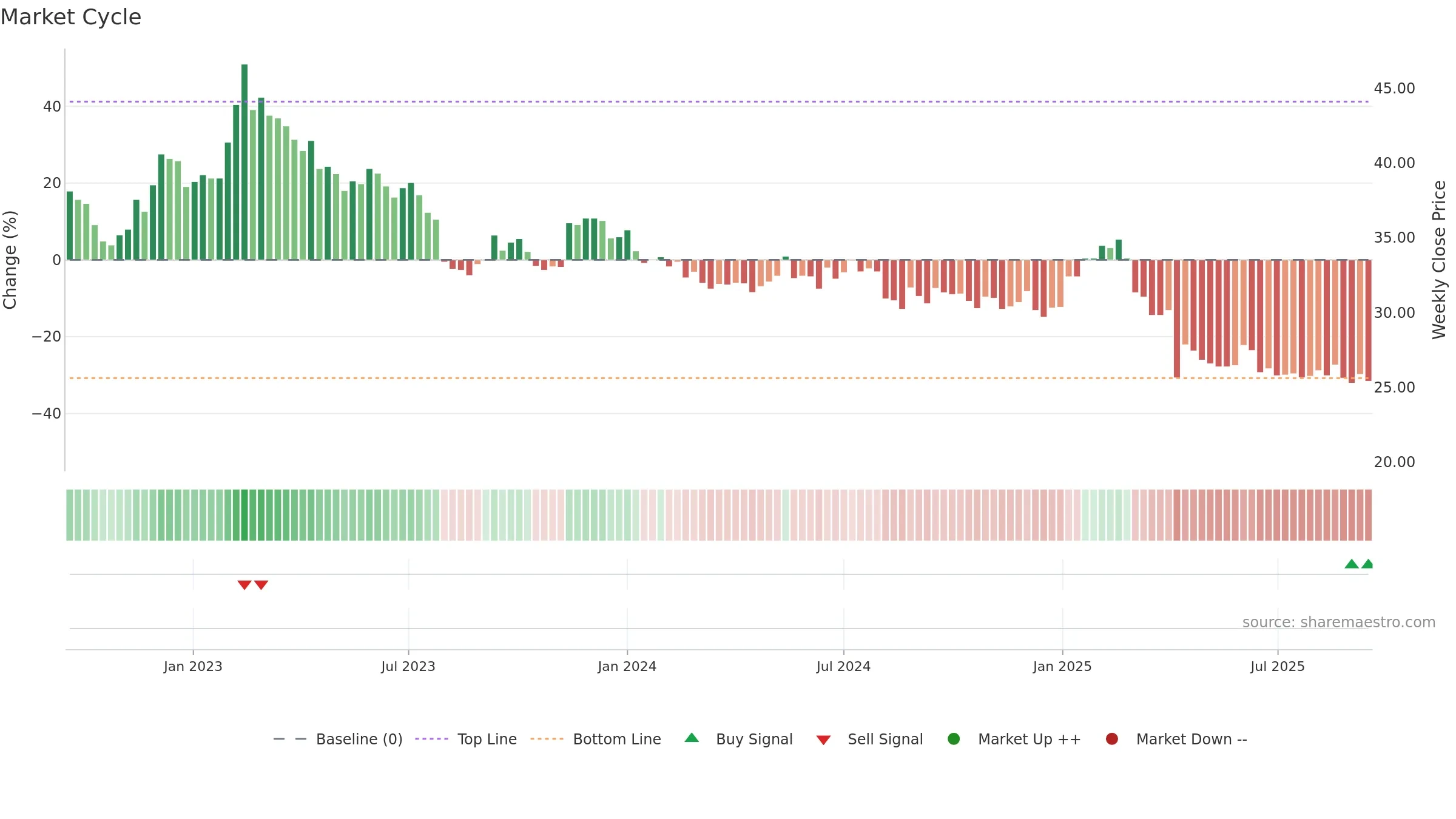Image resolution: width=1456 pixels, height=819 pixels.
Task: Select the second red sell signal marker
Action: [261, 585]
